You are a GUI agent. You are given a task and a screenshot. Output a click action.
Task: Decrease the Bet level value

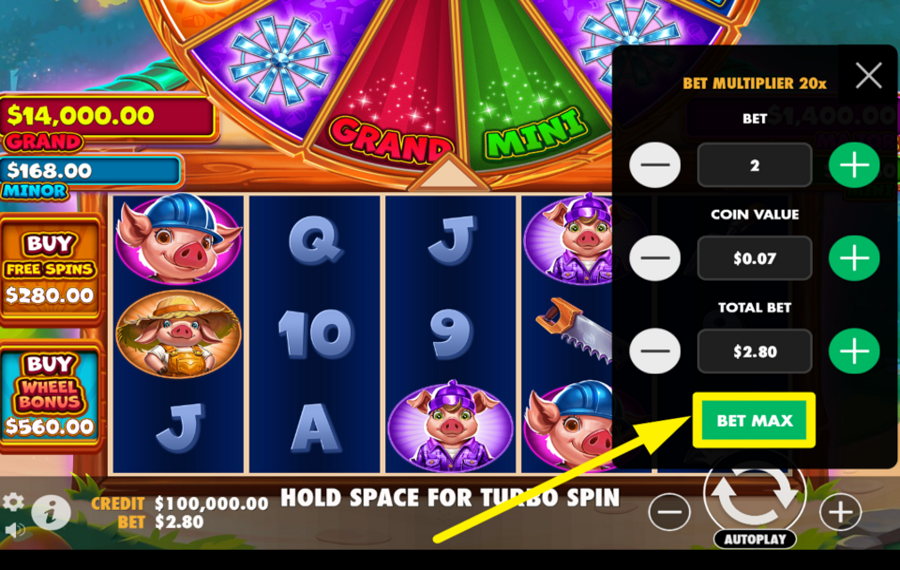point(655,165)
